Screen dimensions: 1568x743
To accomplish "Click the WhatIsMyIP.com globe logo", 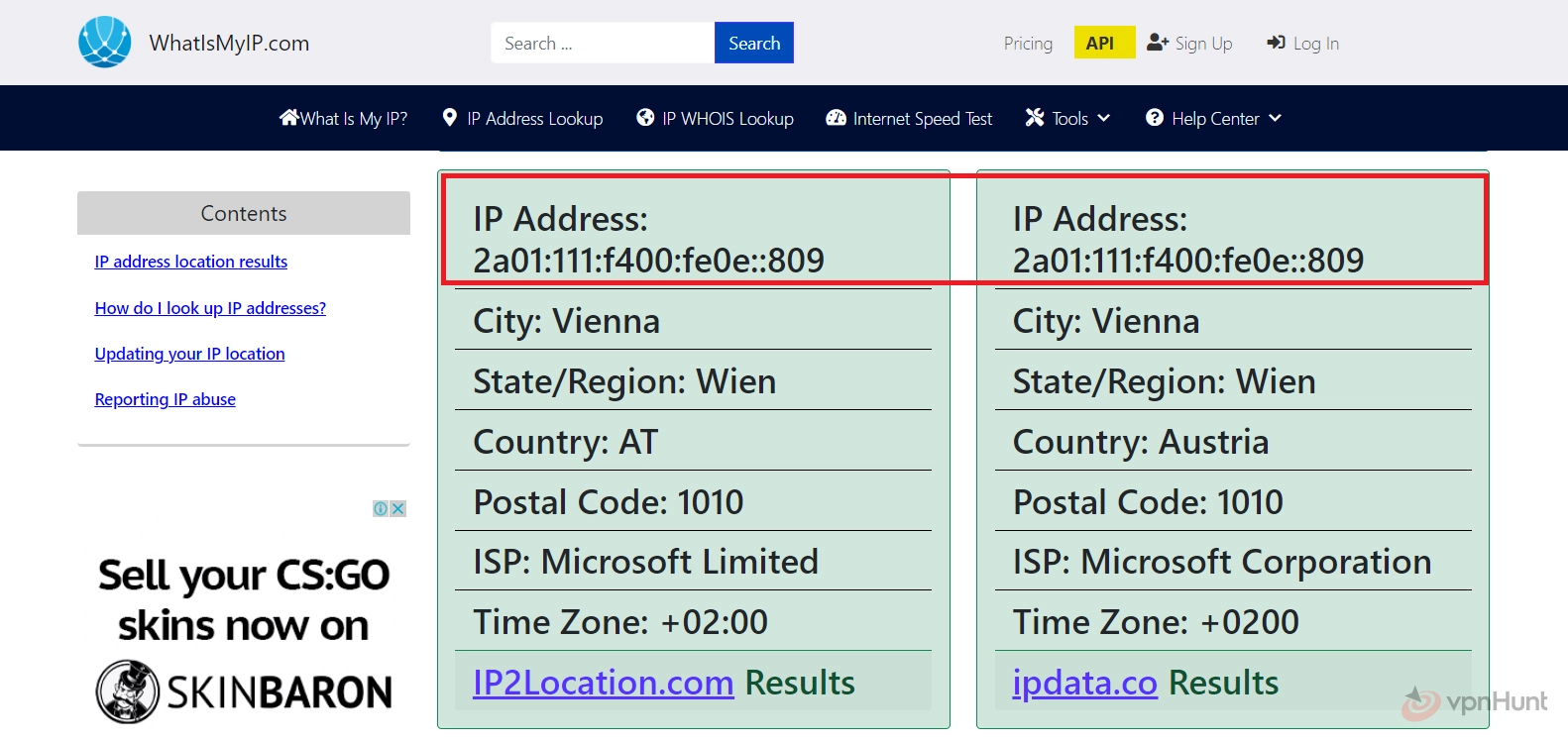I will pyautogui.click(x=105, y=43).
